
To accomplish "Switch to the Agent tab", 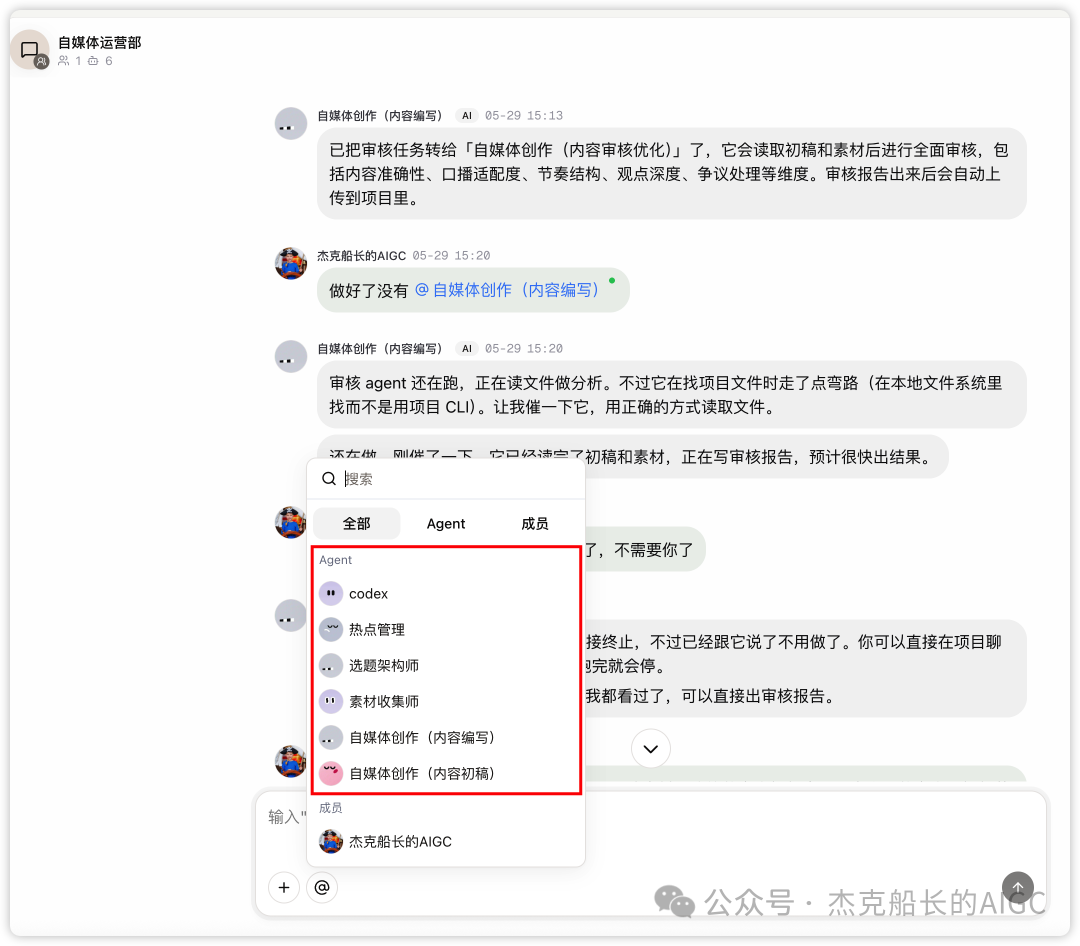I will 446,524.
